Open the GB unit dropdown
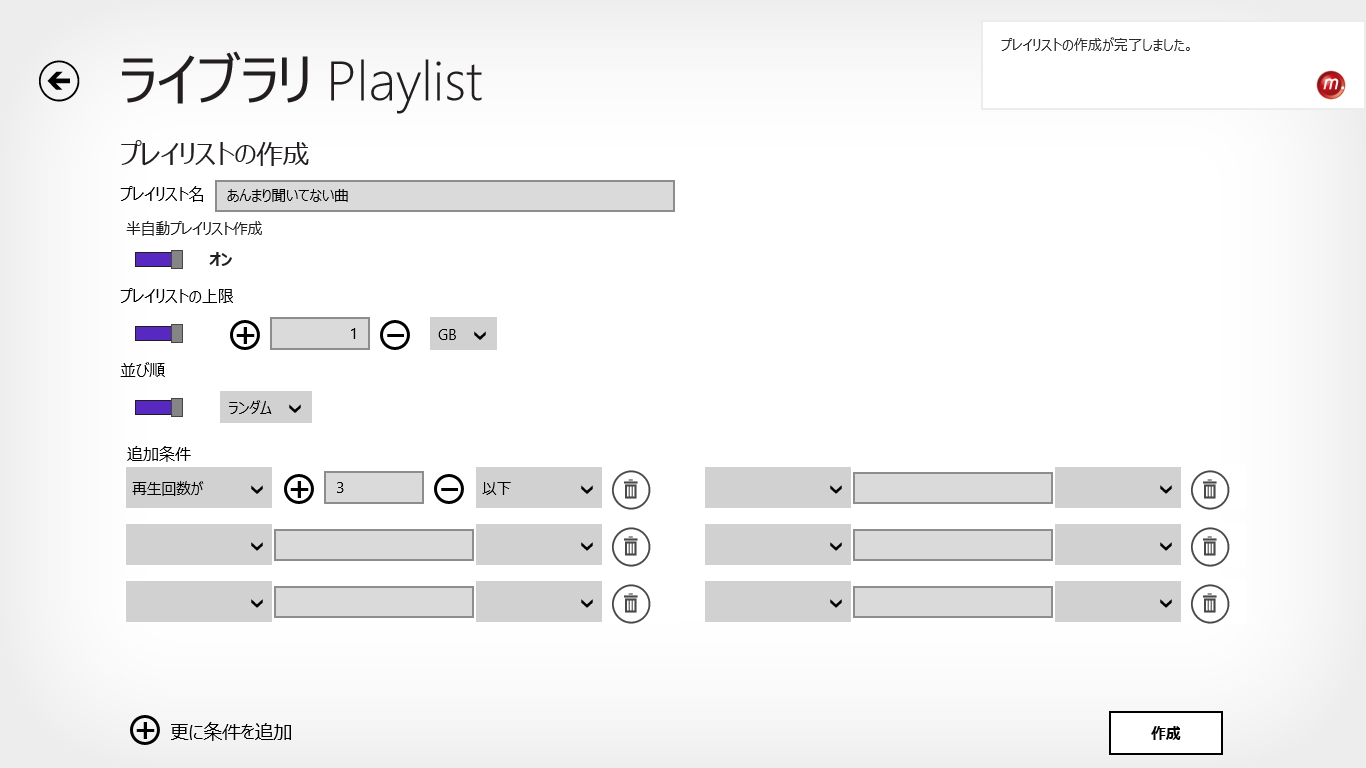Image resolution: width=1366 pixels, height=768 pixels. click(463, 335)
